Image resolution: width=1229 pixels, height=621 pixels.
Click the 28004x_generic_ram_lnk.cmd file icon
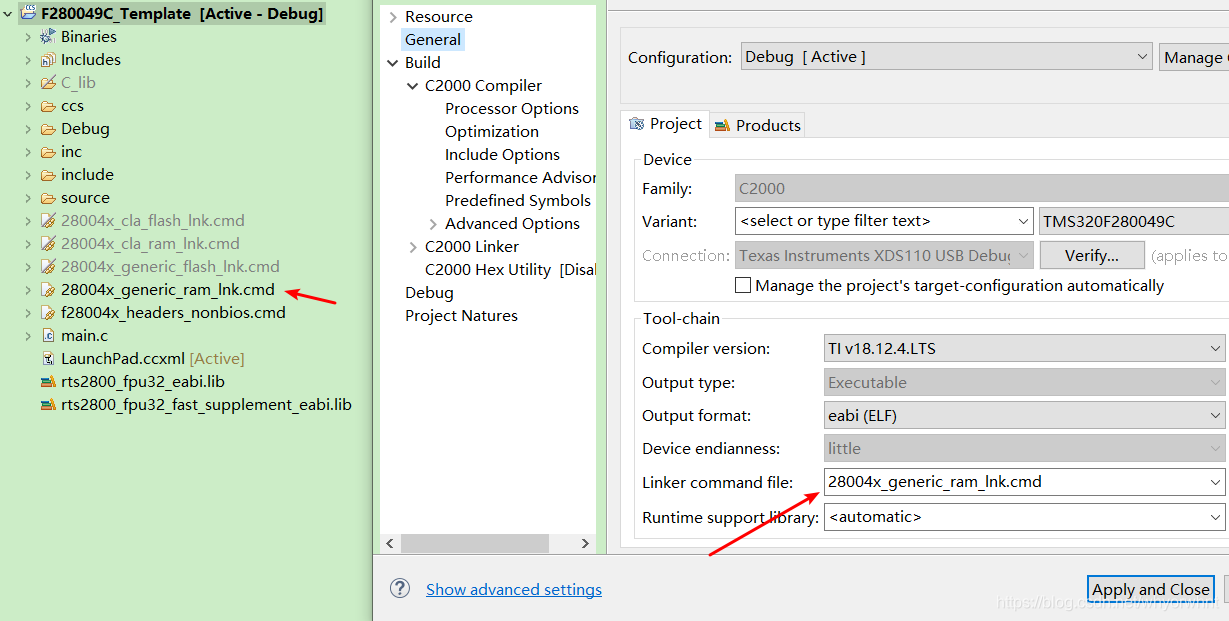(x=48, y=289)
